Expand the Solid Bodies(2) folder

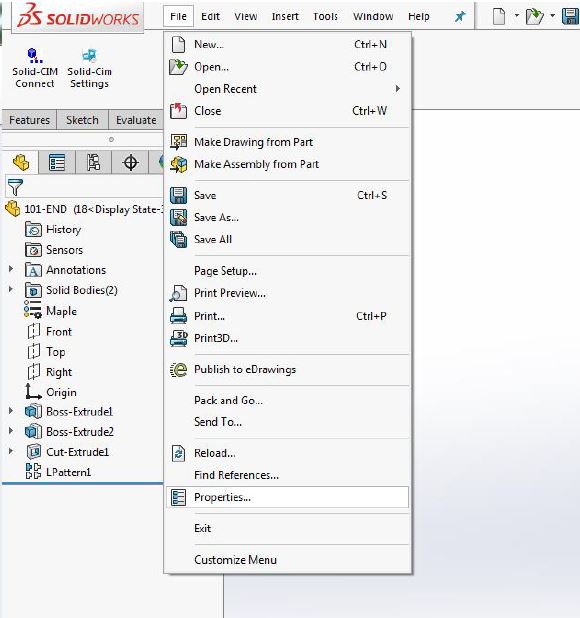[11, 289]
